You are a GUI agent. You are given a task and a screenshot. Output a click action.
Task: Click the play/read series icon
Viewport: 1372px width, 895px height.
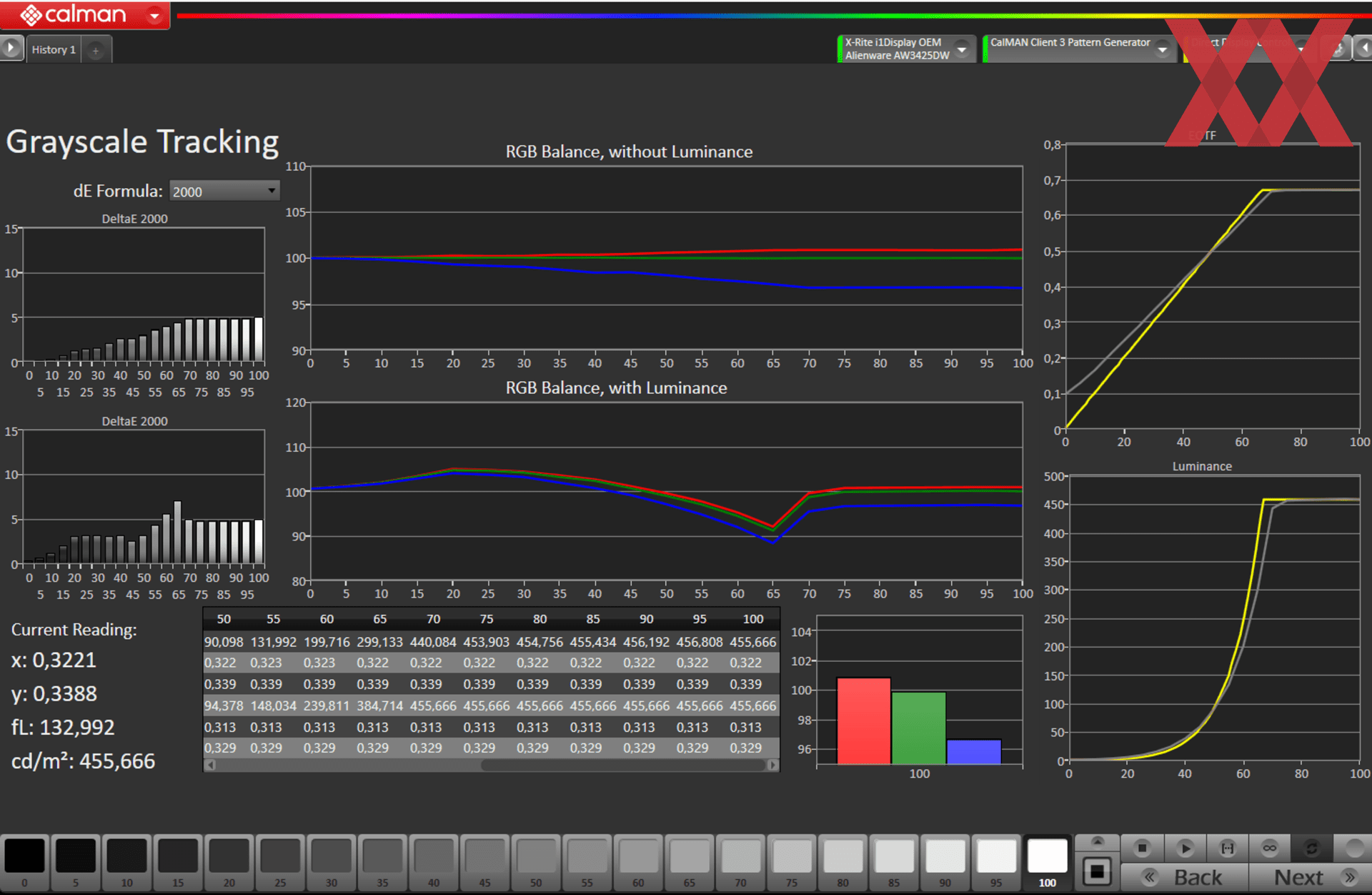point(1185,848)
